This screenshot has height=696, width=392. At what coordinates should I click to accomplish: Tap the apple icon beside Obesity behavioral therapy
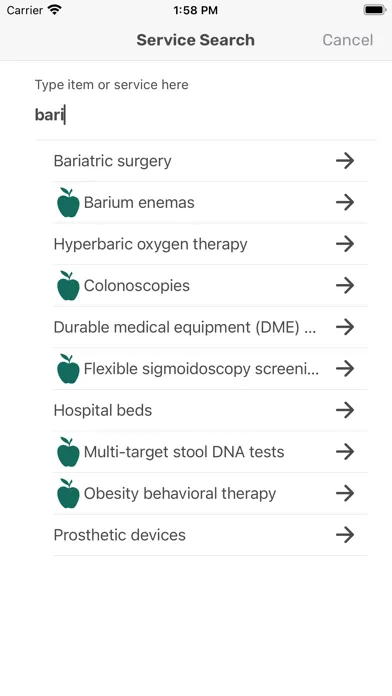click(68, 493)
